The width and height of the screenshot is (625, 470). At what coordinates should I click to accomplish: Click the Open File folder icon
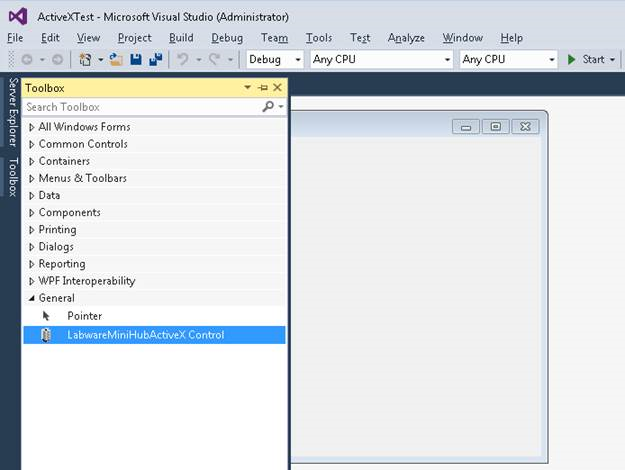pos(116,60)
